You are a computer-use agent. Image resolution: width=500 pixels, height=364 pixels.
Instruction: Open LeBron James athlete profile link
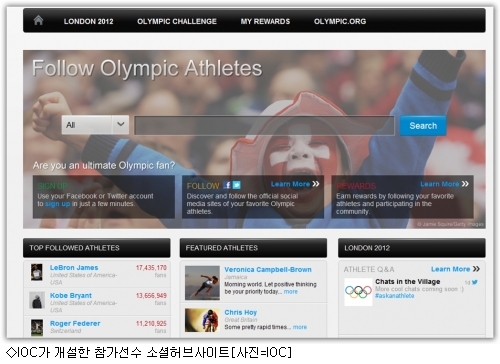74,268
